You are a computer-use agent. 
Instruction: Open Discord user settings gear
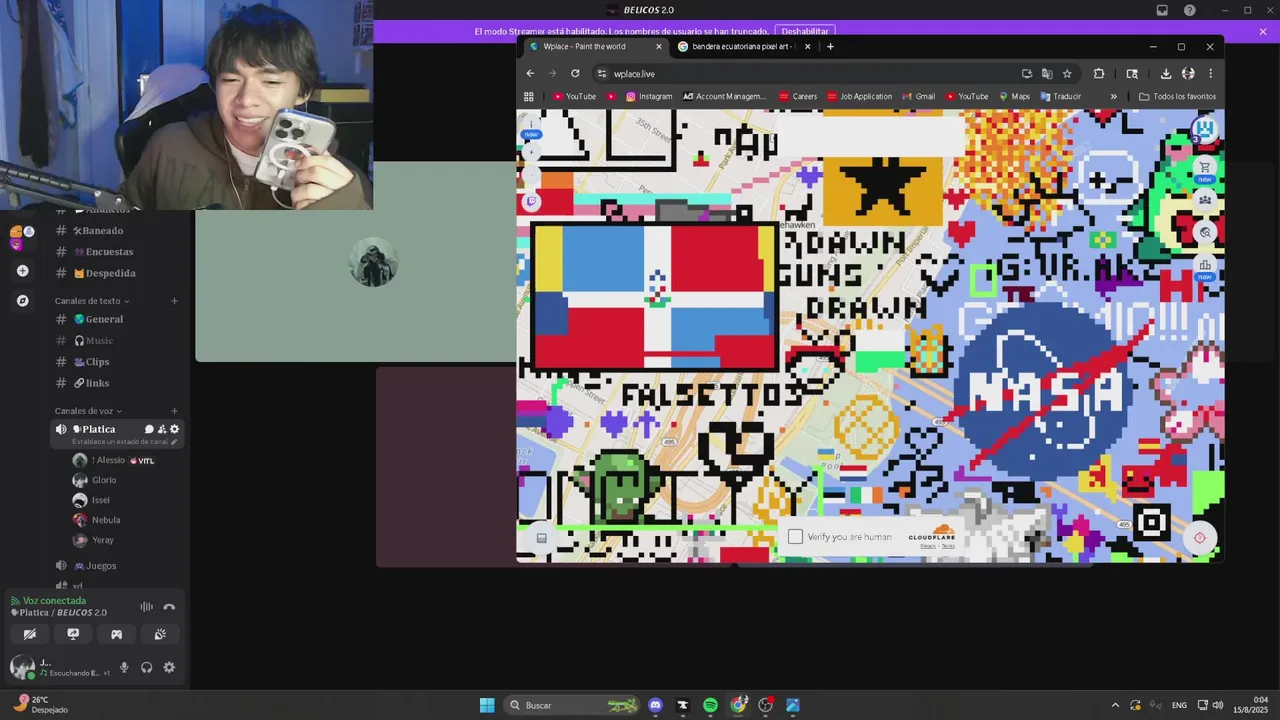[x=169, y=667]
